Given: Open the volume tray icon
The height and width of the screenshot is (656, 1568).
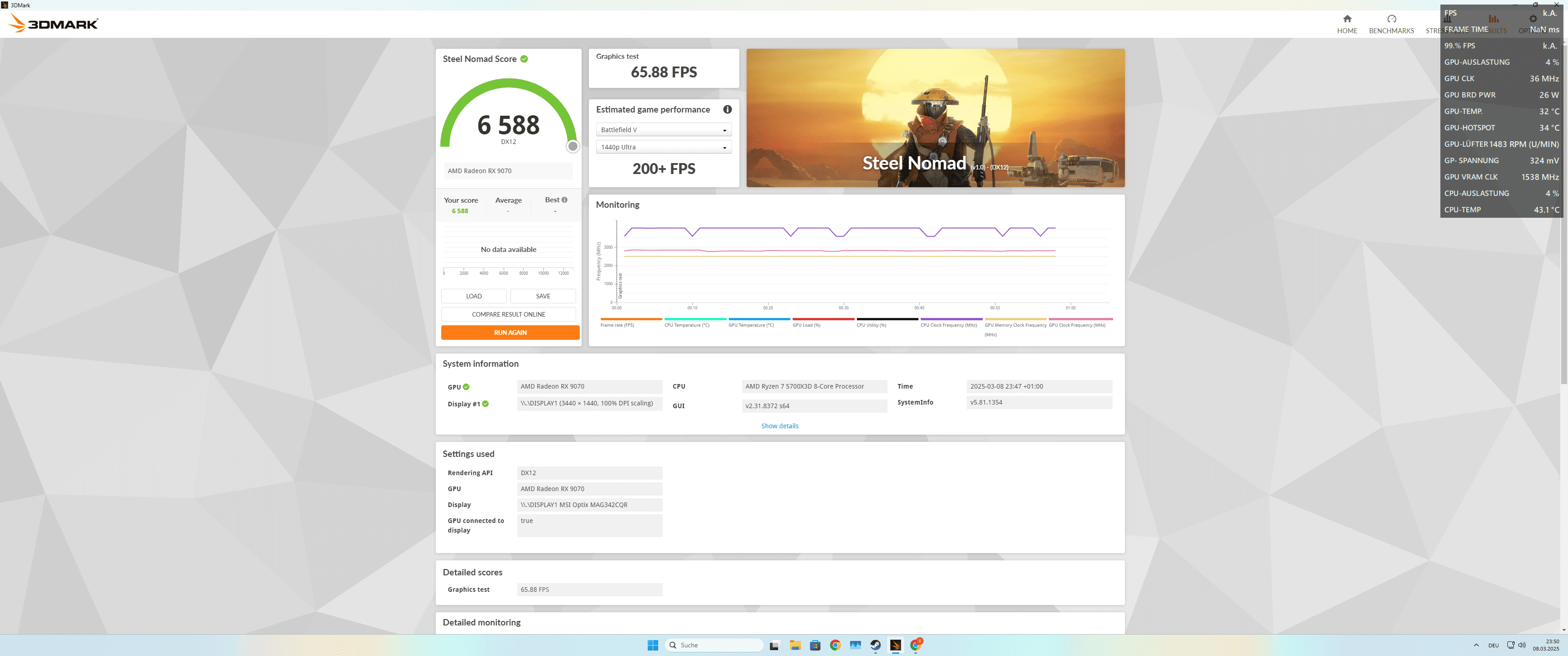Looking at the screenshot, I should [x=1522, y=645].
